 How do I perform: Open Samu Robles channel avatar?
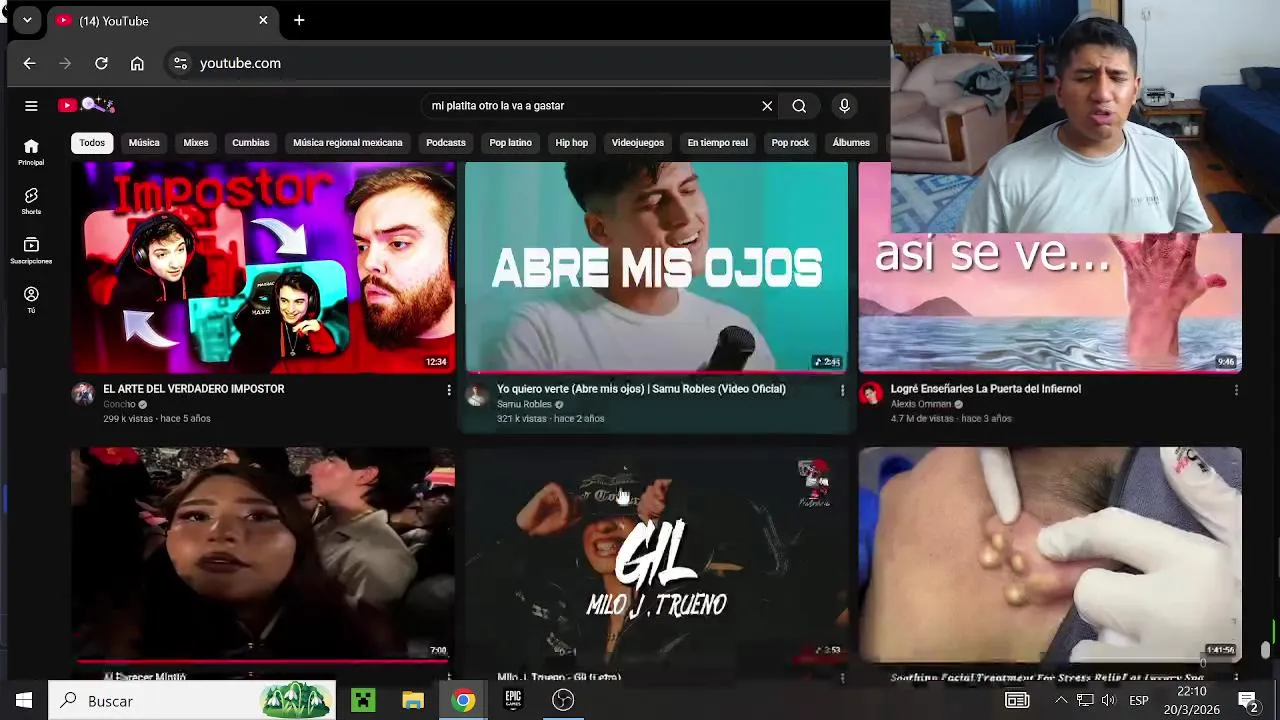477,393
